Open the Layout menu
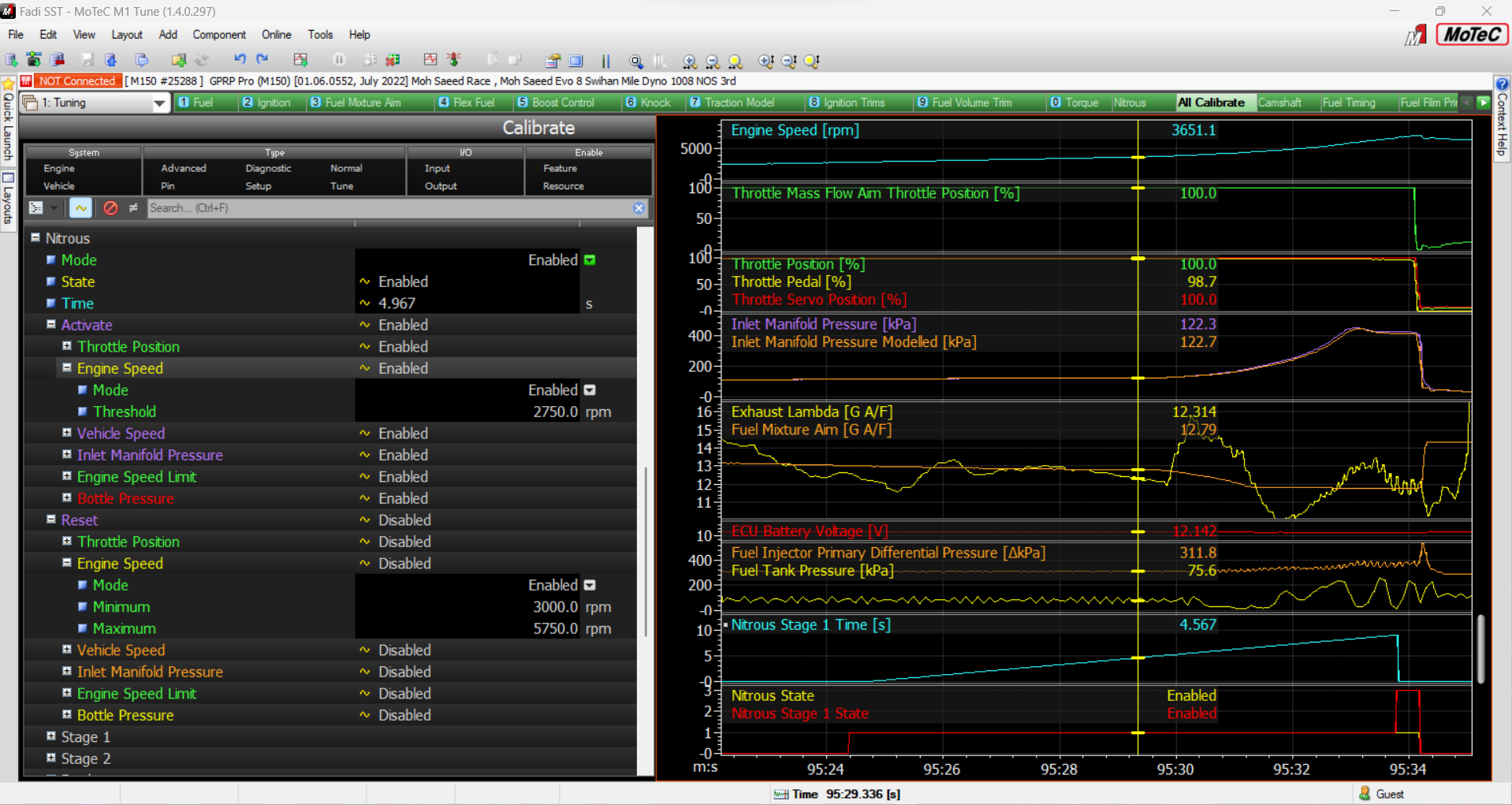The height and width of the screenshot is (805, 1512). point(127,35)
